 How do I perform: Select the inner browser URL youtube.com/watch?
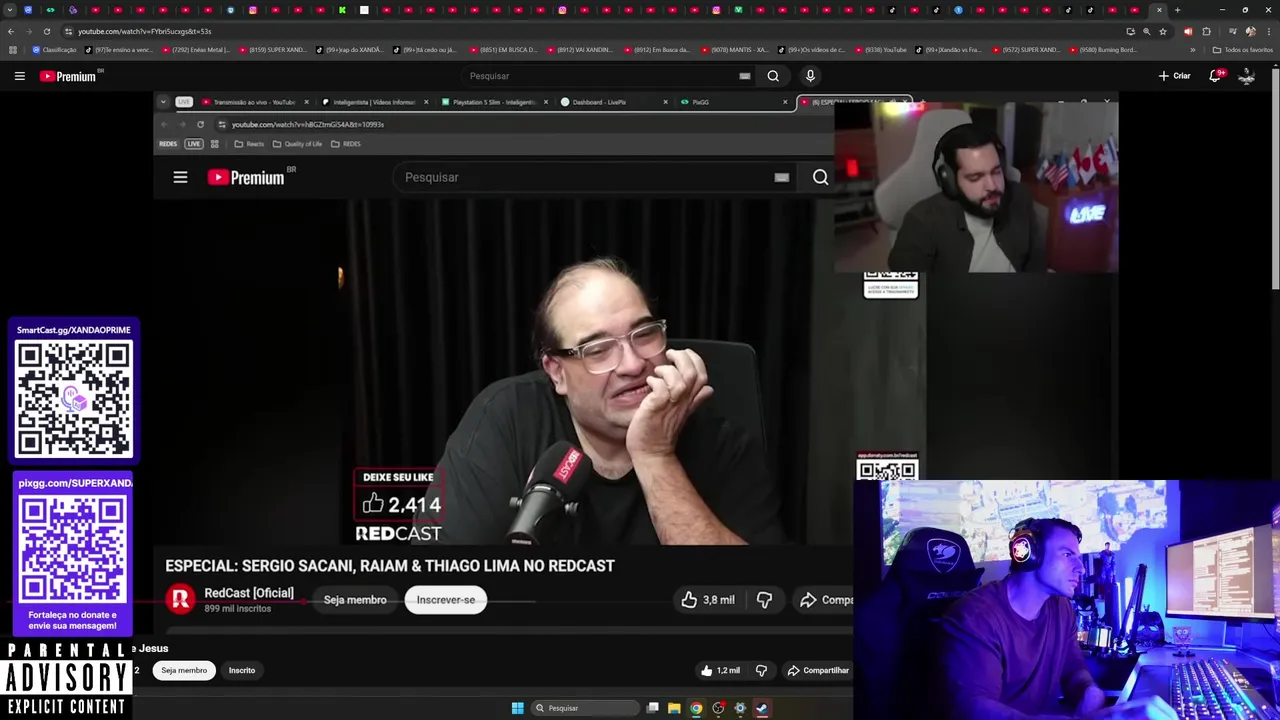coord(308,125)
